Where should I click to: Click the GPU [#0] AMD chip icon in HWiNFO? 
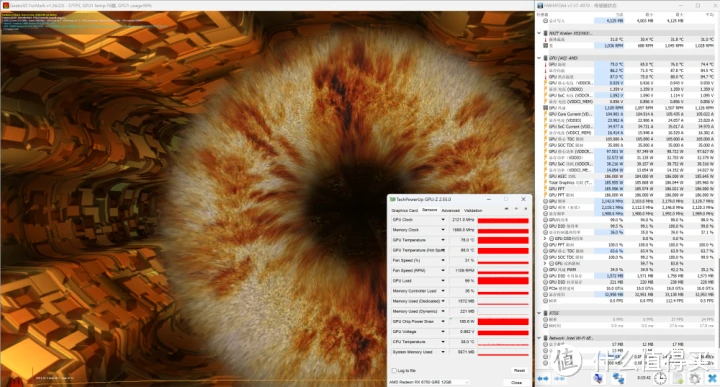coord(546,58)
